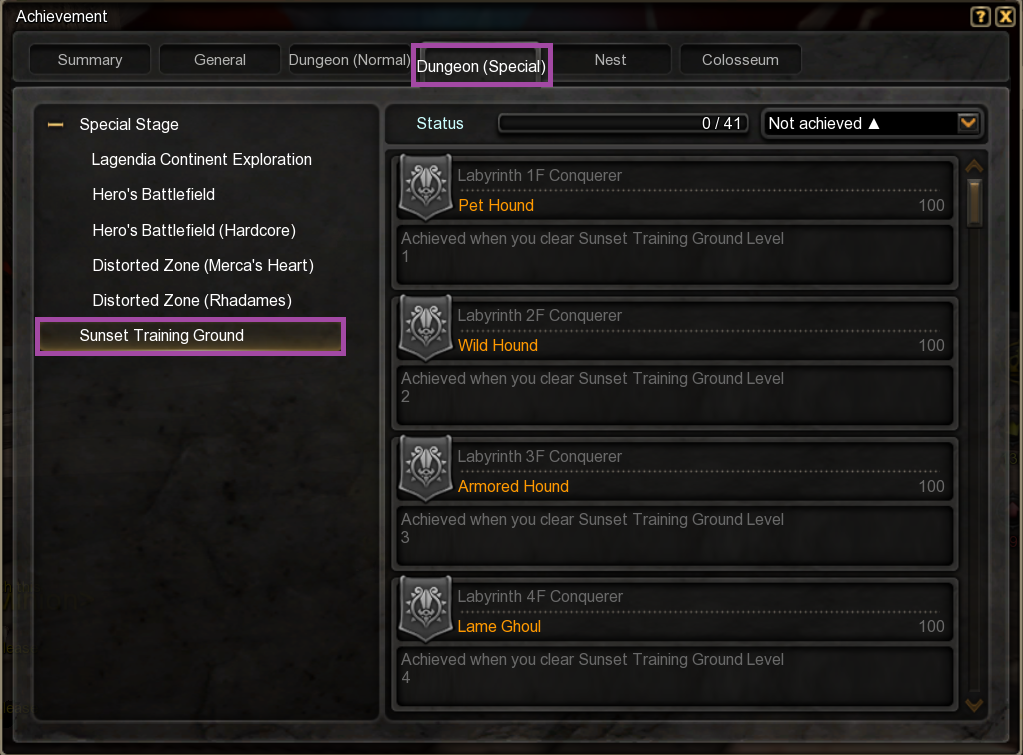The height and width of the screenshot is (755, 1023).
Task: Click the Labyrinth 3F Conquerer badge icon
Action: click(x=425, y=468)
